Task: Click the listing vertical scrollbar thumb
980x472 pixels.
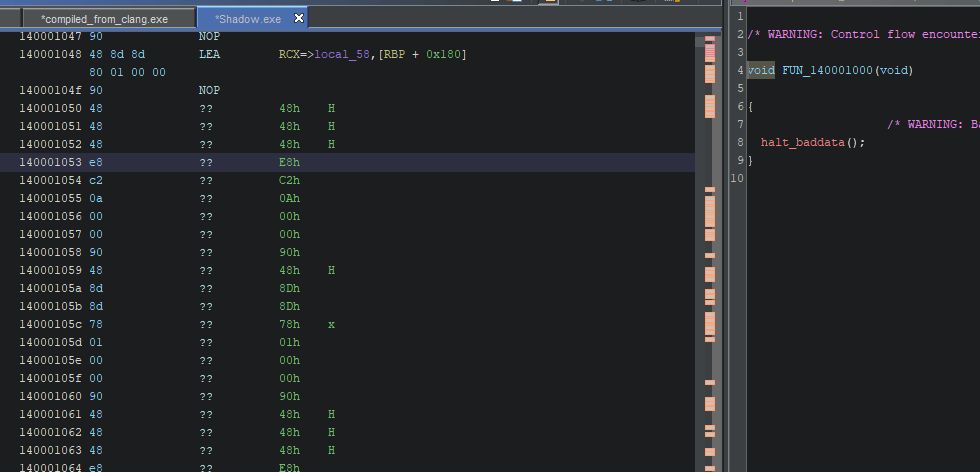Action: click(699, 40)
